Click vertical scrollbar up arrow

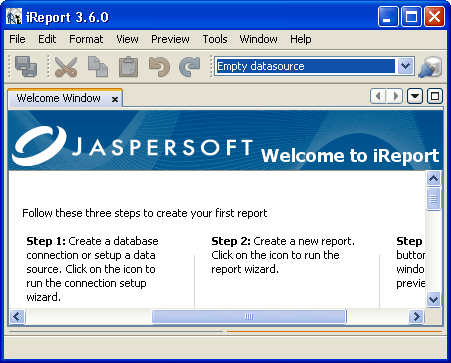tap(433, 178)
